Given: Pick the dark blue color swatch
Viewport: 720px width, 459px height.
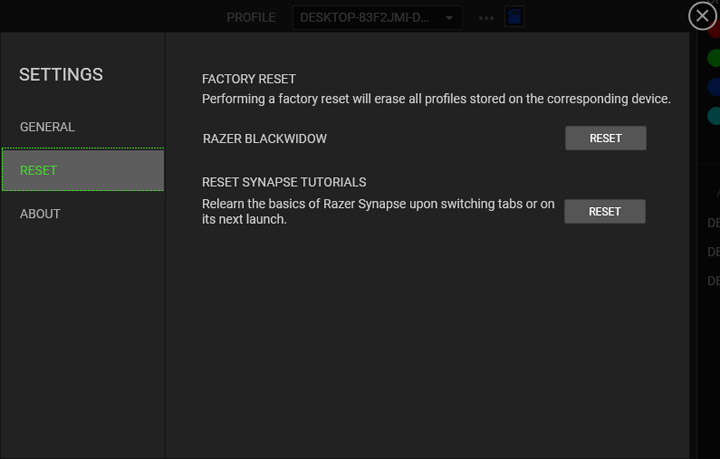Looking at the screenshot, I should point(714,87).
